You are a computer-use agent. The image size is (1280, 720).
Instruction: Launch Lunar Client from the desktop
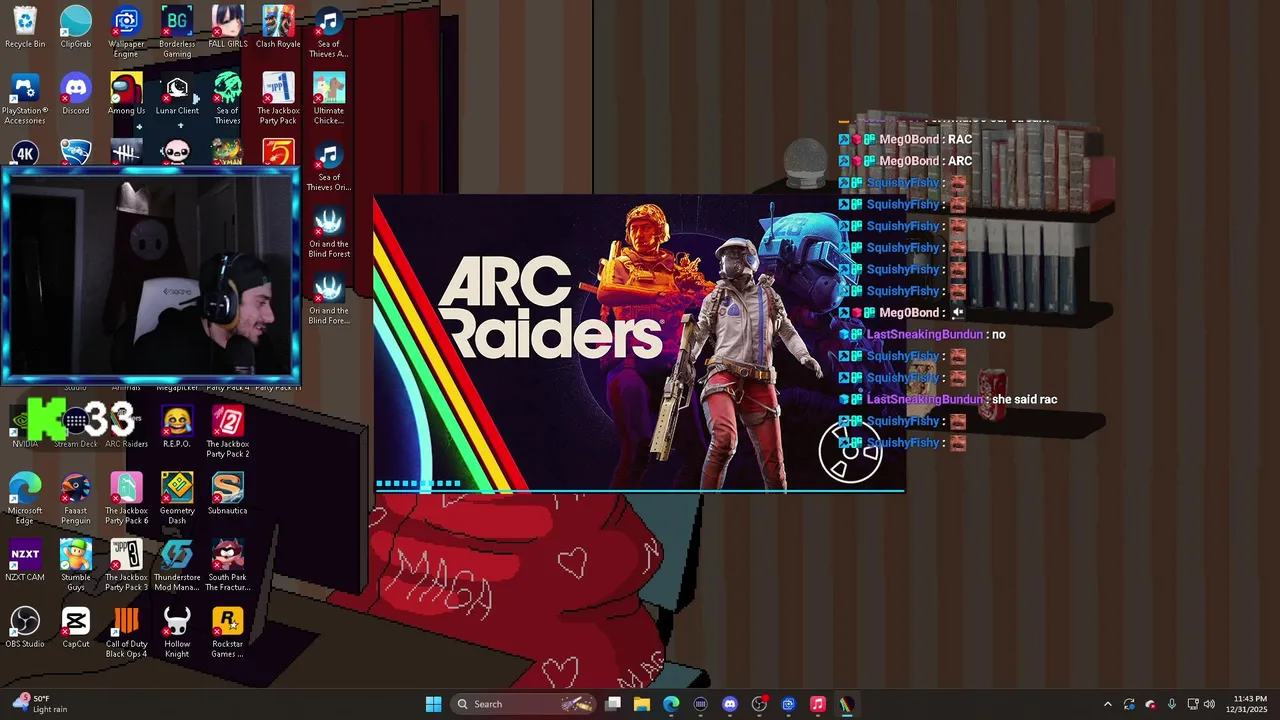(177, 95)
